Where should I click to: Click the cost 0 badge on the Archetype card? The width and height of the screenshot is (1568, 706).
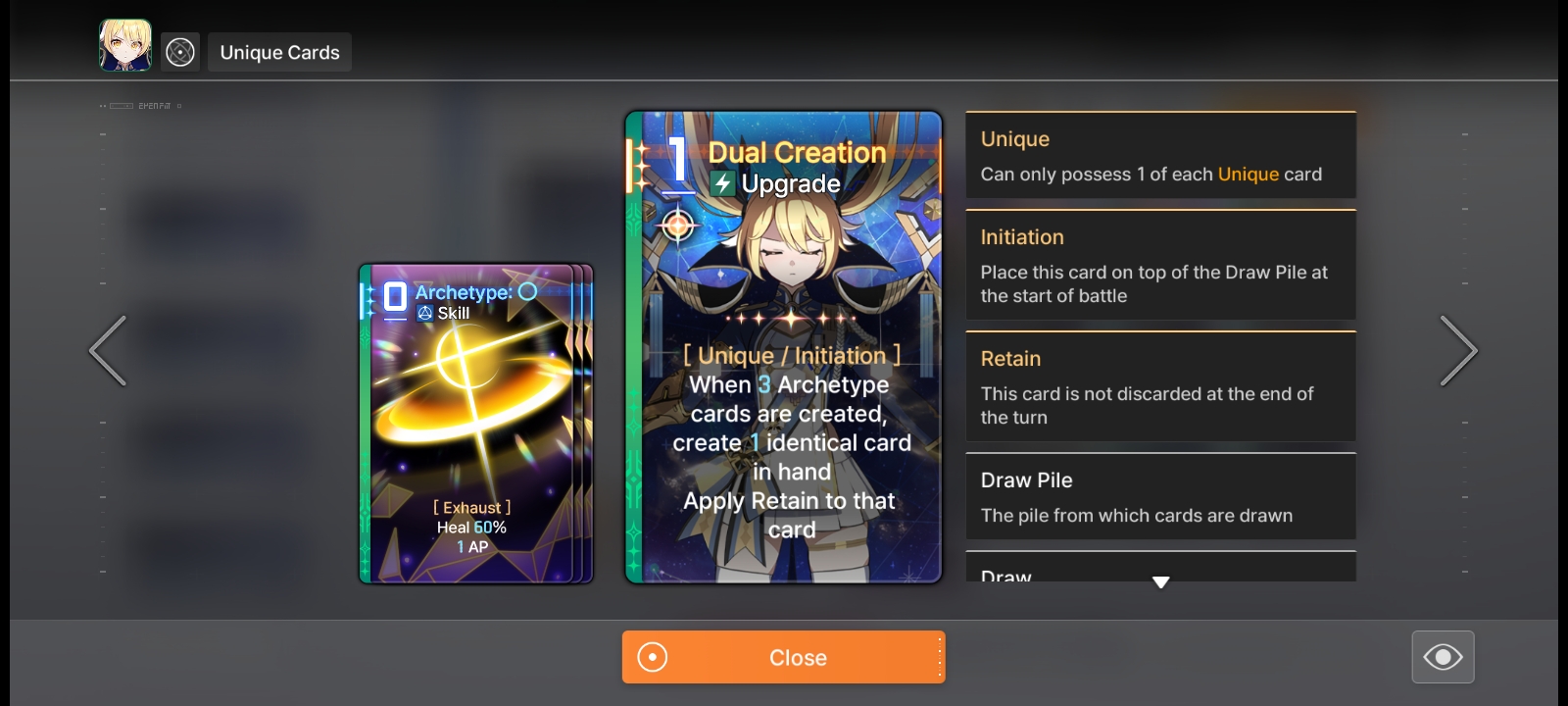coord(395,296)
